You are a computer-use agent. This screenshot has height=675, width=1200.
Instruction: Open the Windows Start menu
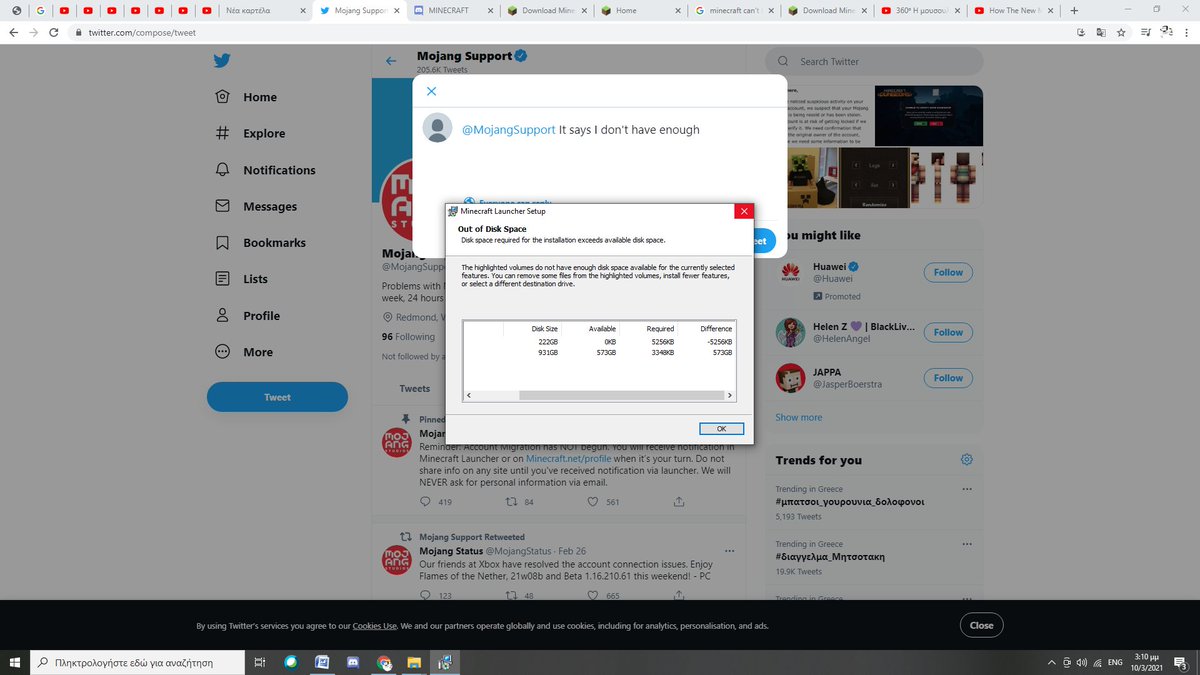point(14,662)
